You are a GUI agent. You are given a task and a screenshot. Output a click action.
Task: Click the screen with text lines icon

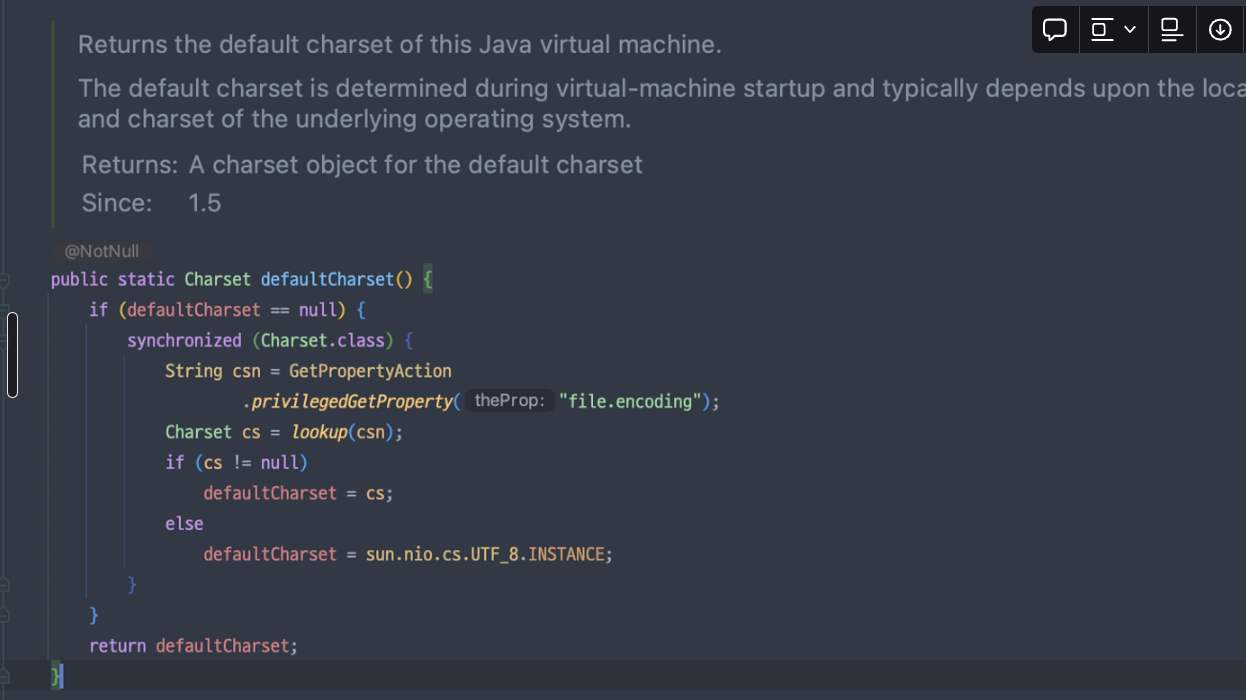pyautogui.click(x=1172, y=30)
